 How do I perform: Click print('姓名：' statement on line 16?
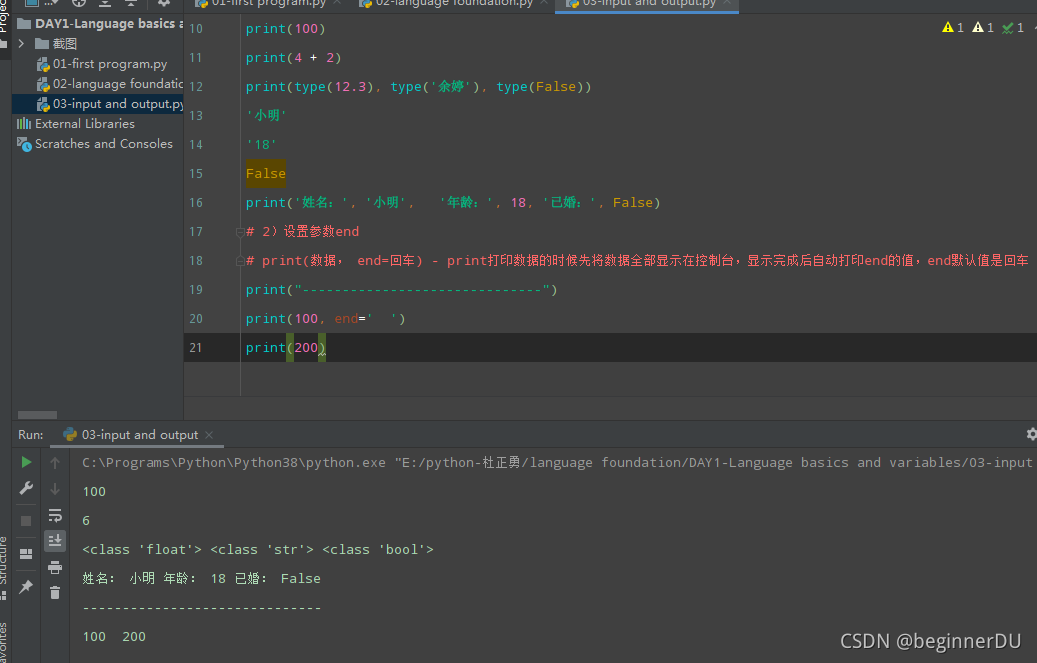coord(453,202)
